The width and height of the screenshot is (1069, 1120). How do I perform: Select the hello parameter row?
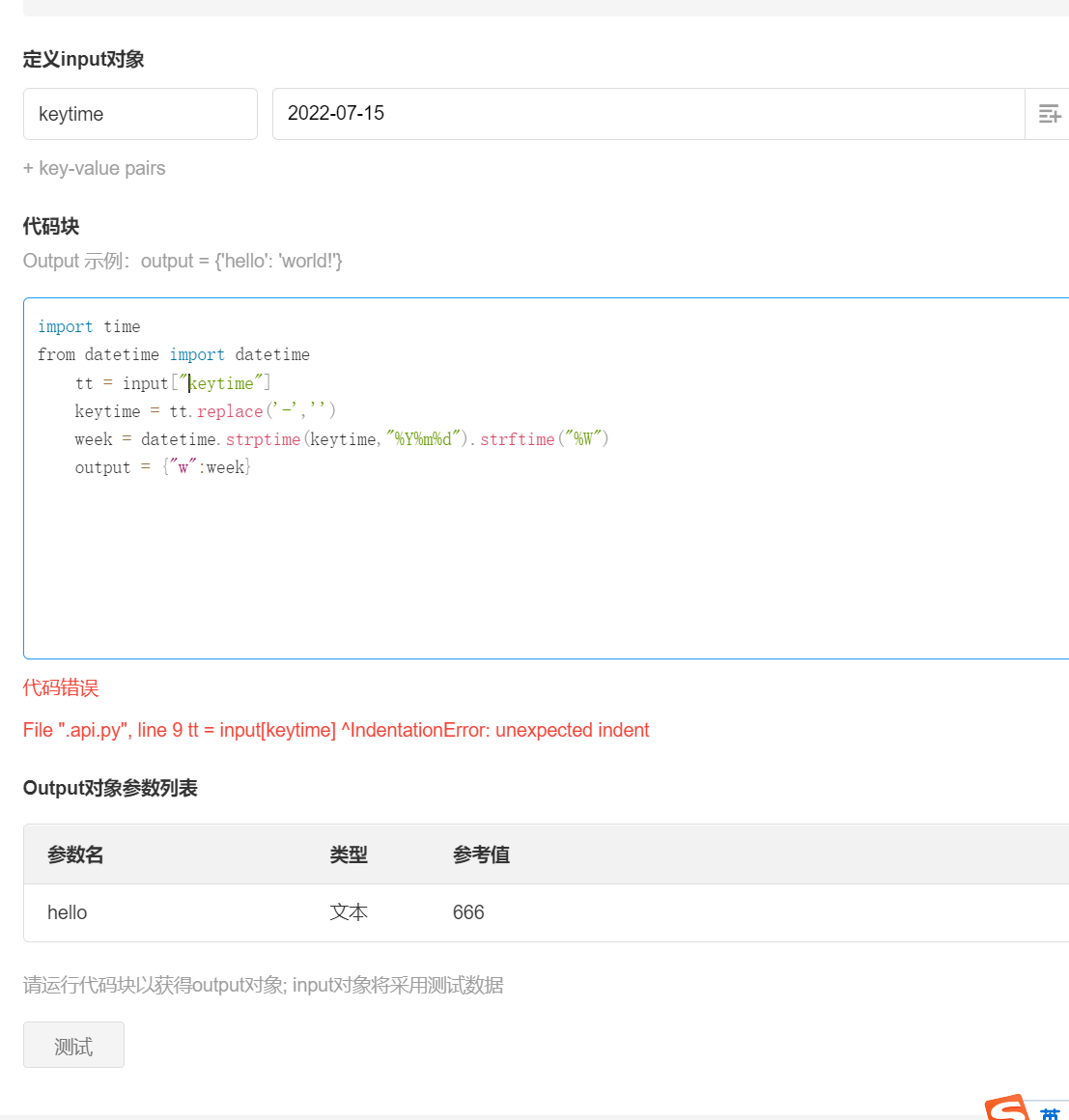[x=68, y=912]
